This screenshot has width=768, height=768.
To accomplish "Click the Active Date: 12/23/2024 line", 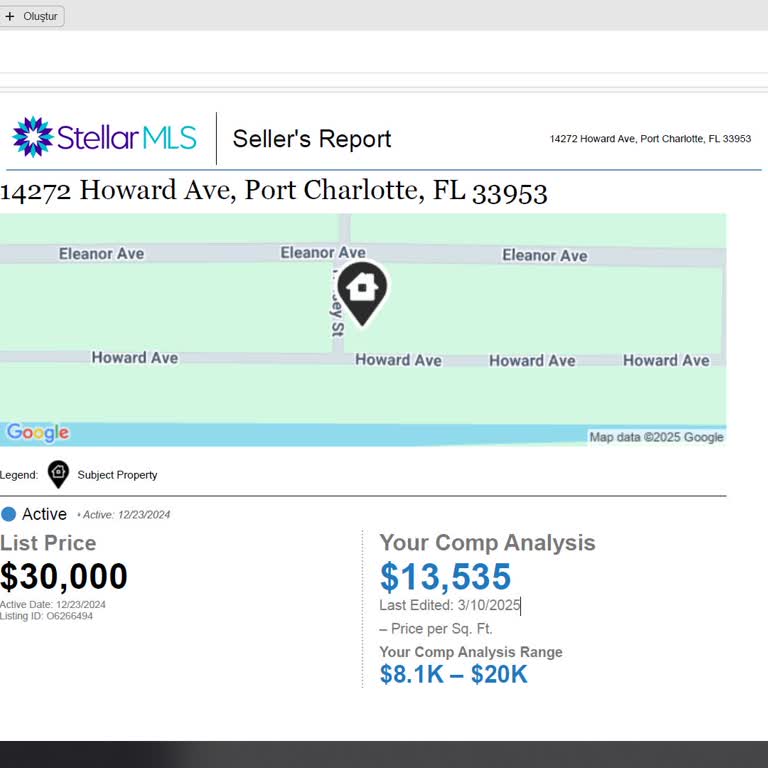I will click(53, 604).
